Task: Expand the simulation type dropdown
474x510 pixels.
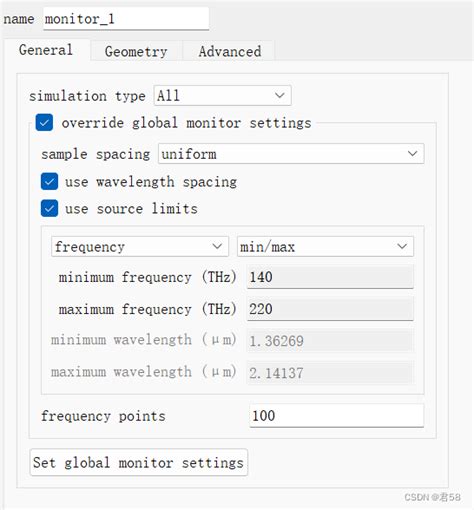Action: coord(222,96)
